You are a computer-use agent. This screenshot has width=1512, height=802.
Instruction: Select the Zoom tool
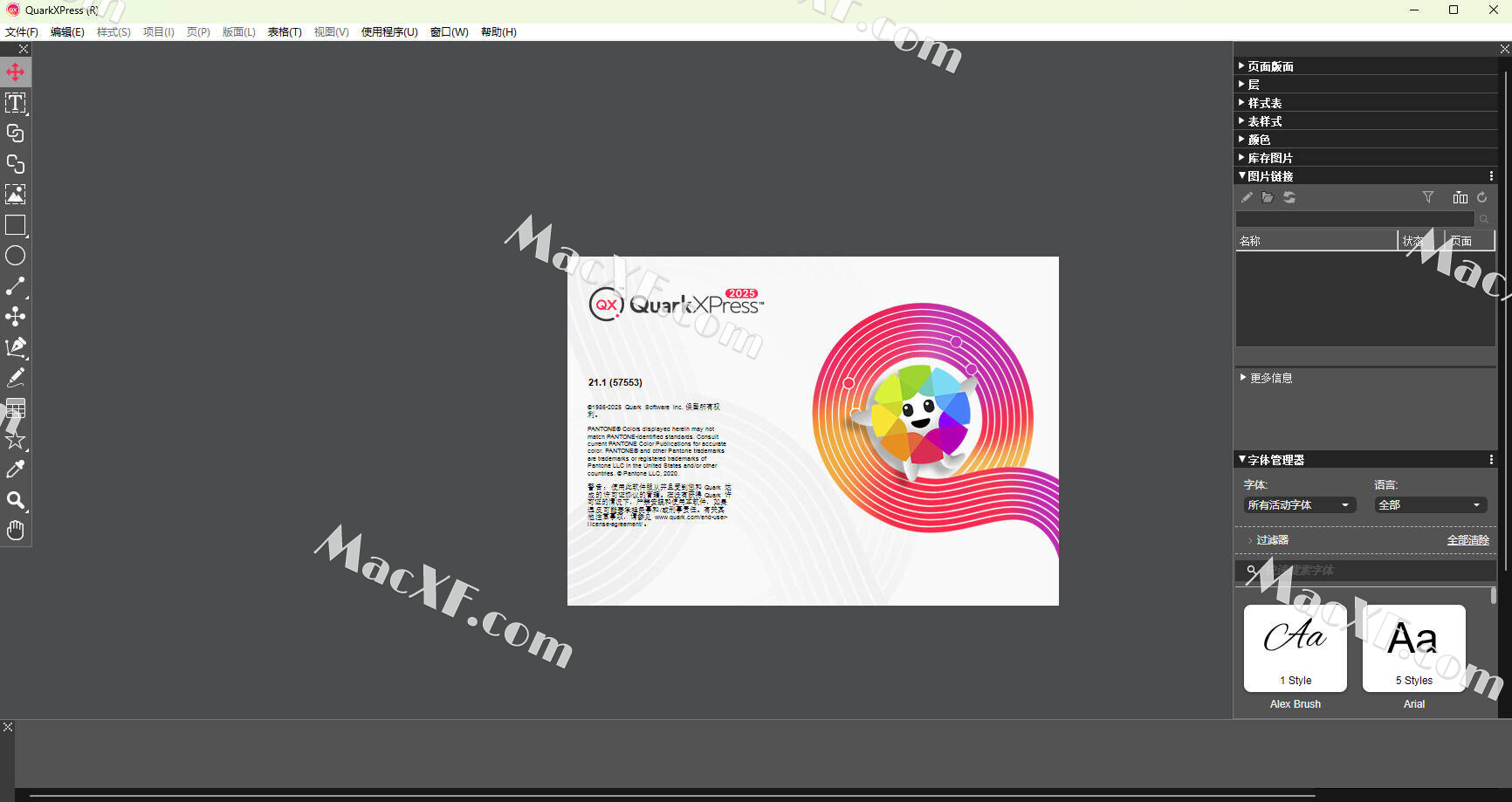pos(16,500)
